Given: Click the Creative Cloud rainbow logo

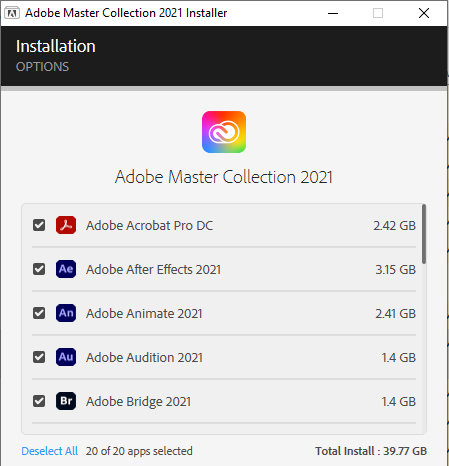Looking at the screenshot, I should 224,132.
